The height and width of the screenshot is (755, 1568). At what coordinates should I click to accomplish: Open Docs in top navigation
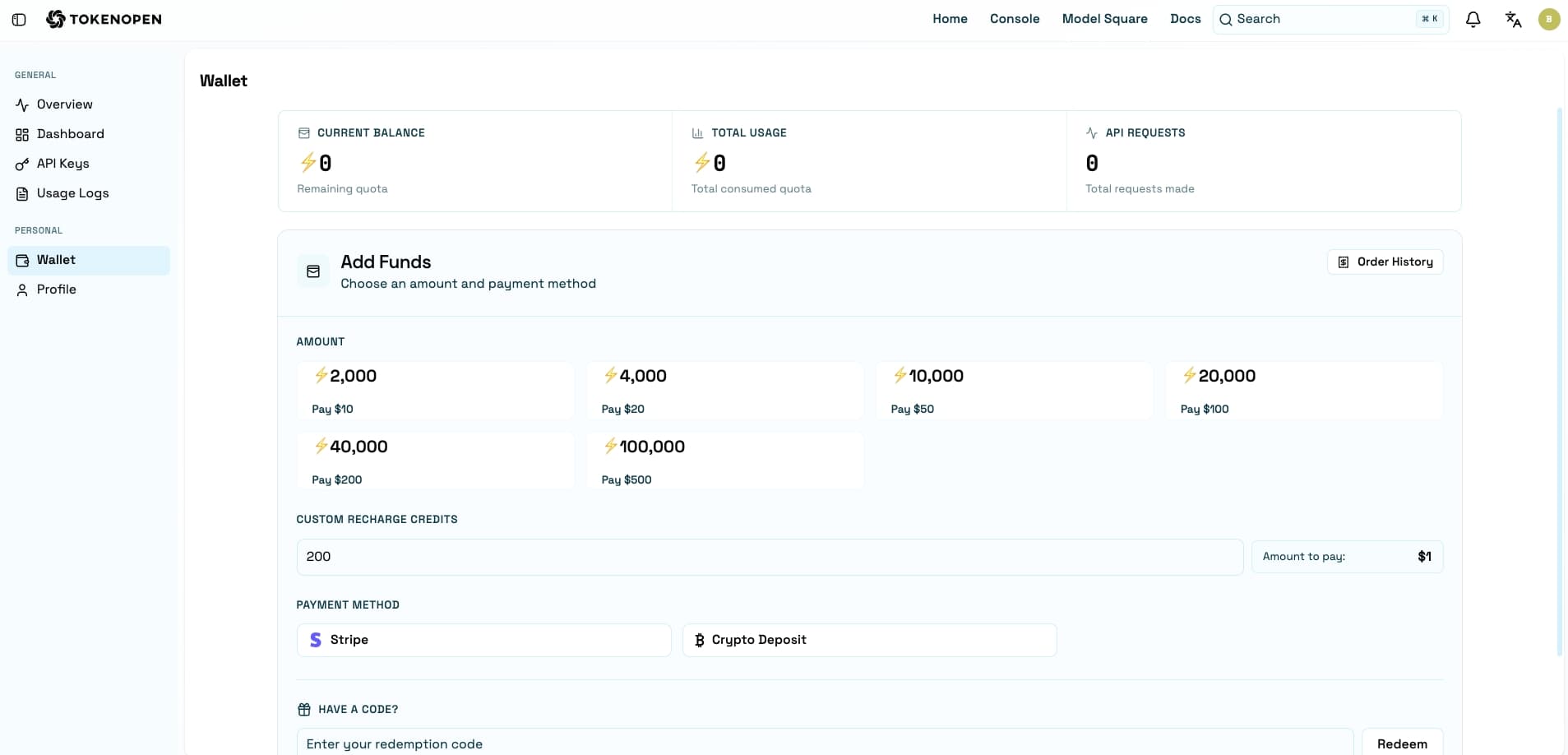pos(1185,19)
